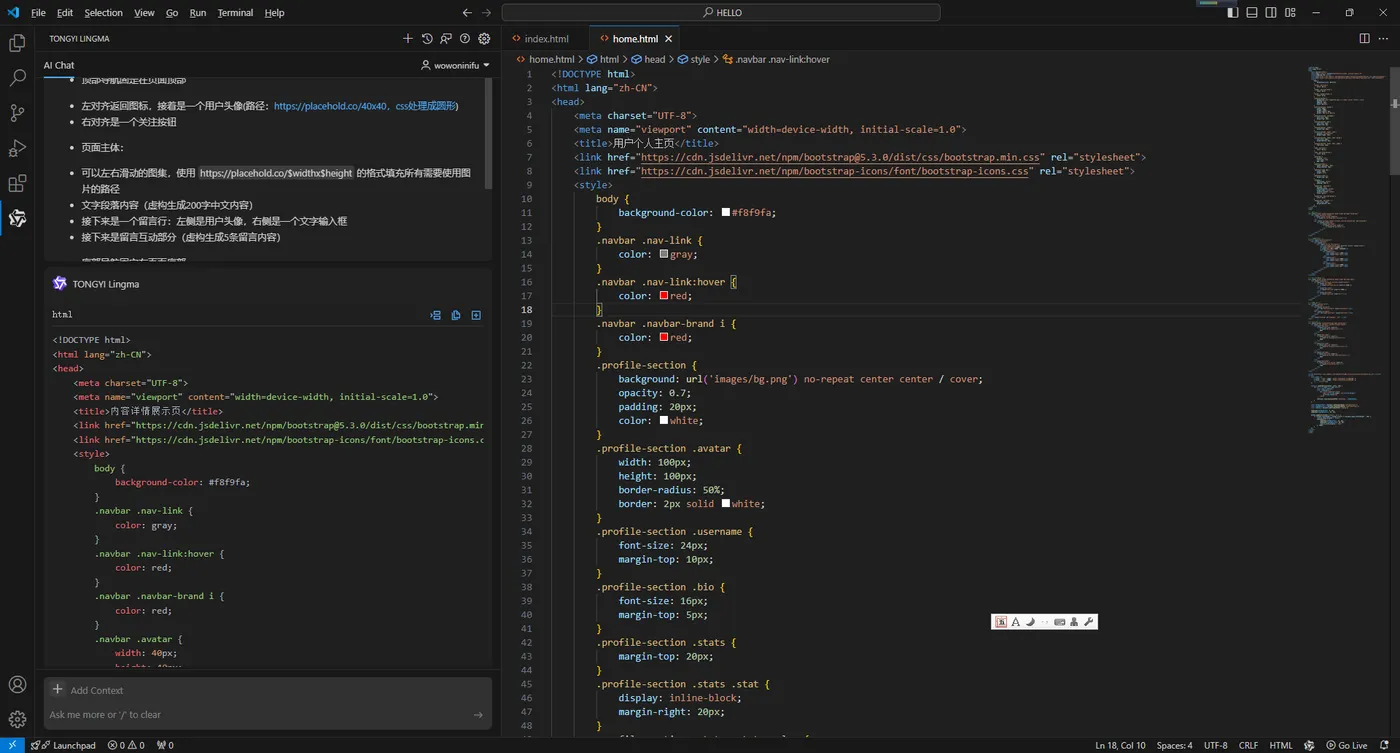Image resolution: width=1400 pixels, height=753 pixels.
Task: Click HTML language mode in status bar
Action: point(1281,745)
